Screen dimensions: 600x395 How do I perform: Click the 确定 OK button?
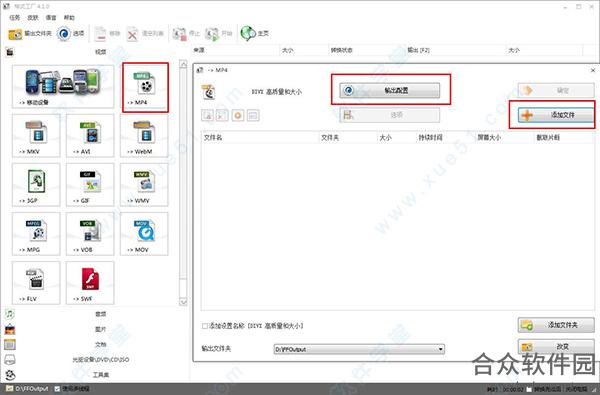(x=556, y=91)
